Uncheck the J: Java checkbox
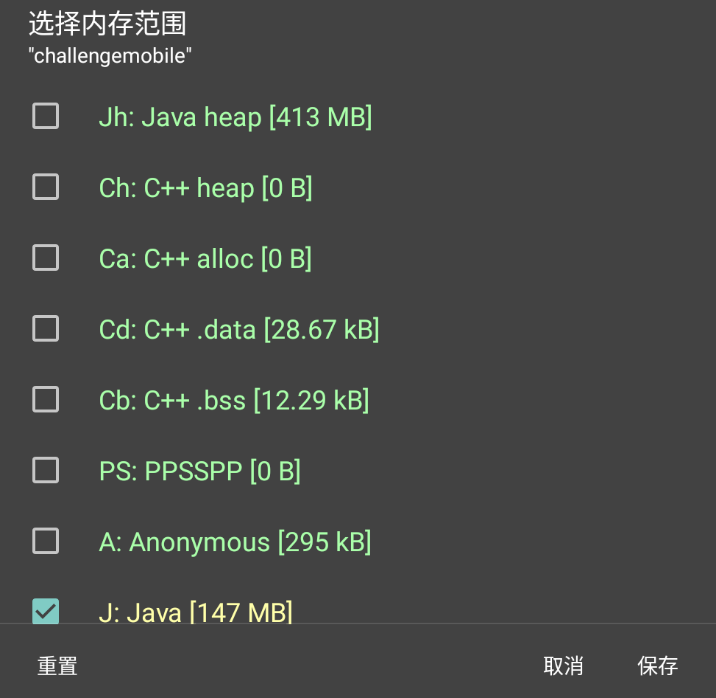716x698 pixels. (x=46, y=611)
